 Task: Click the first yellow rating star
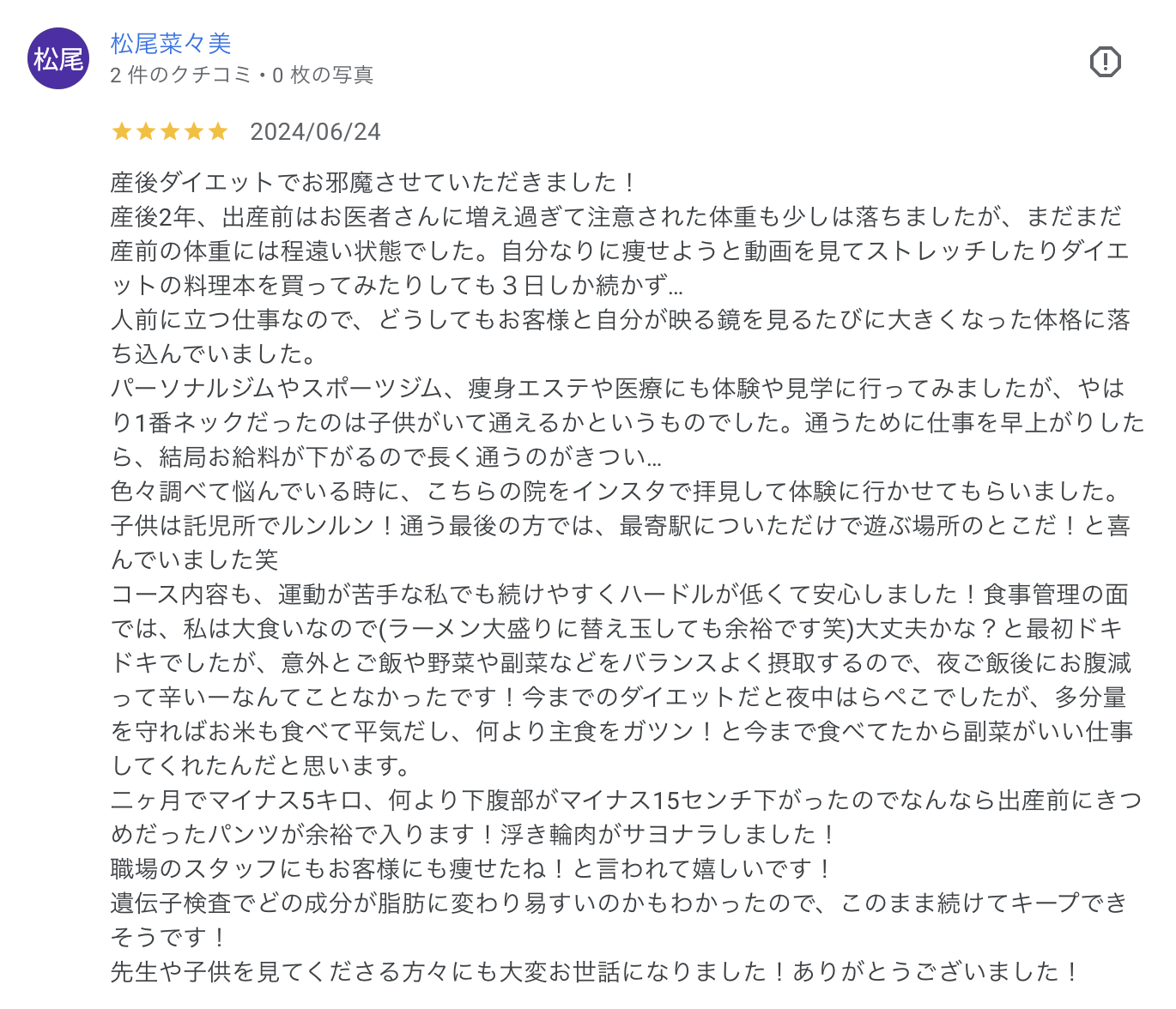[x=122, y=131]
